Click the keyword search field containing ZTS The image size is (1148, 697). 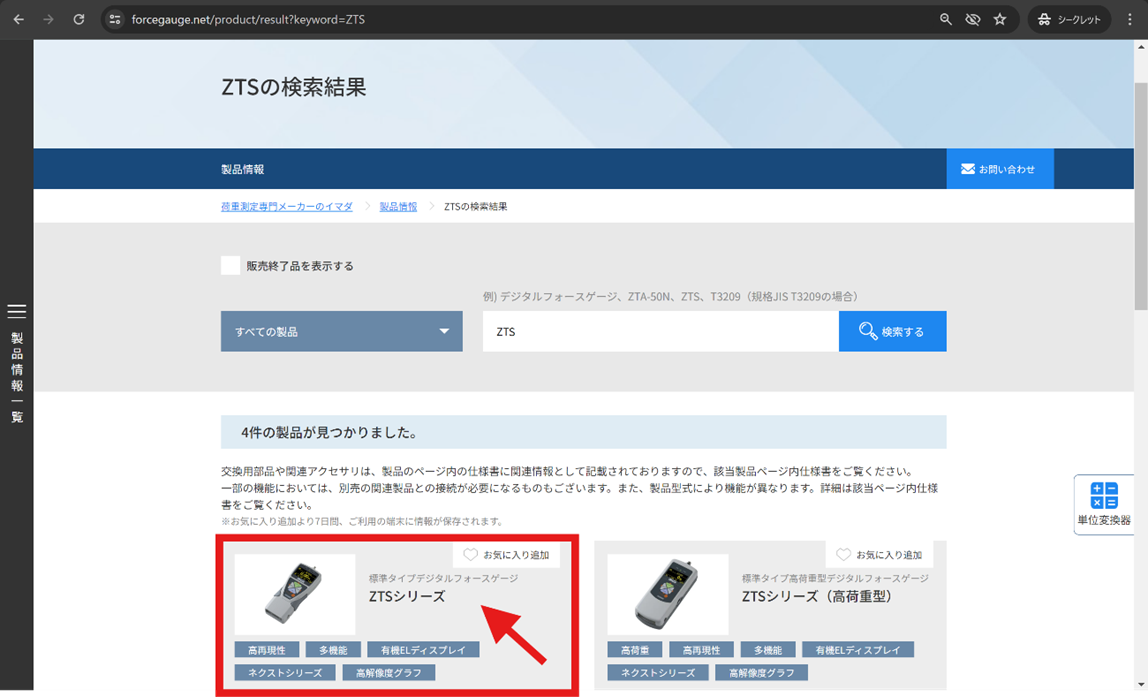point(660,331)
